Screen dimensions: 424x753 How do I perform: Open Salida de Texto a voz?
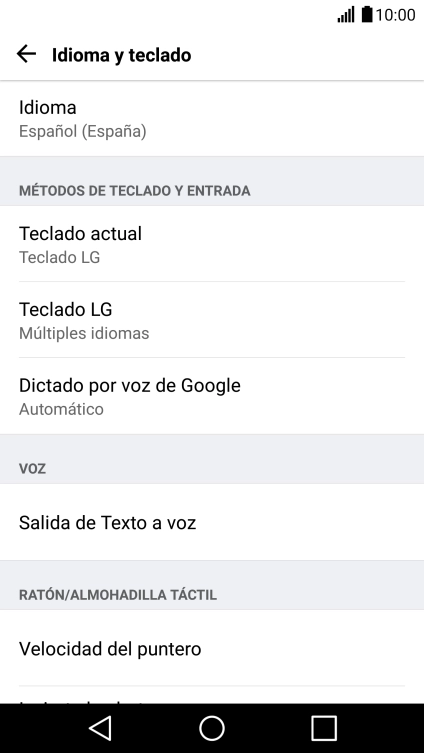tap(212, 522)
